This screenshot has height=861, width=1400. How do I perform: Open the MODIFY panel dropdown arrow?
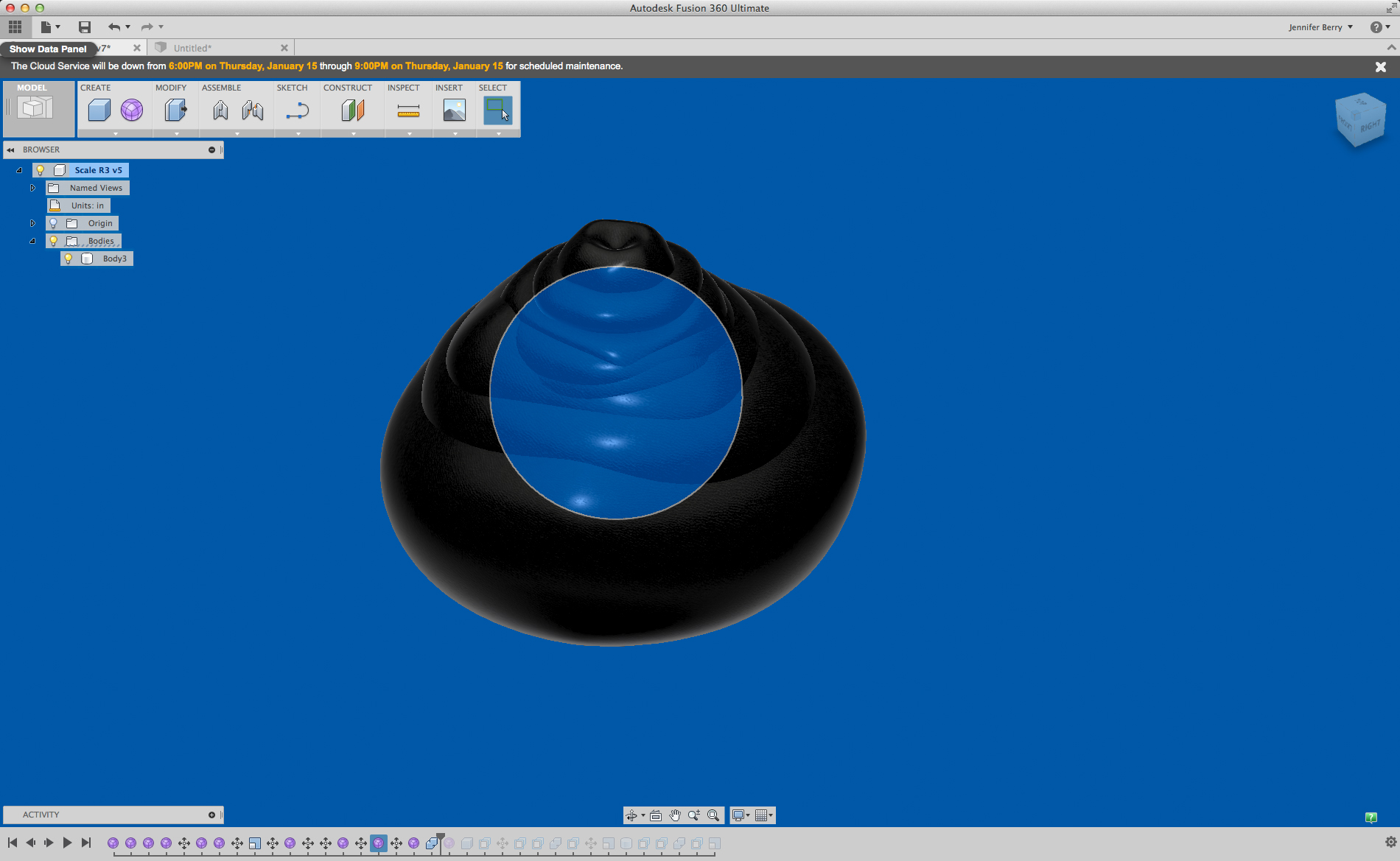(x=177, y=134)
